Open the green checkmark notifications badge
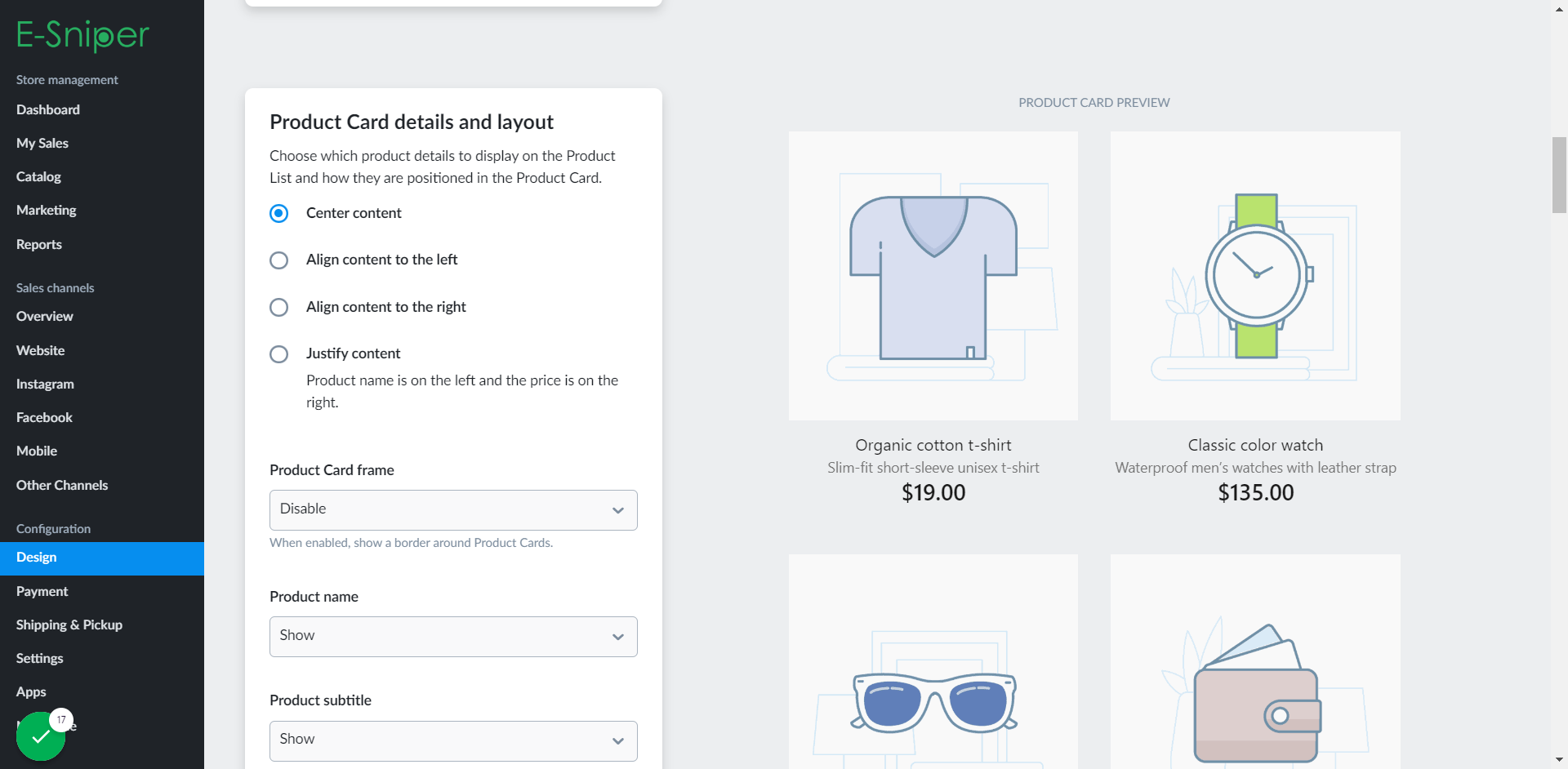Screen dimensions: 1568x769 pyautogui.click(x=41, y=736)
